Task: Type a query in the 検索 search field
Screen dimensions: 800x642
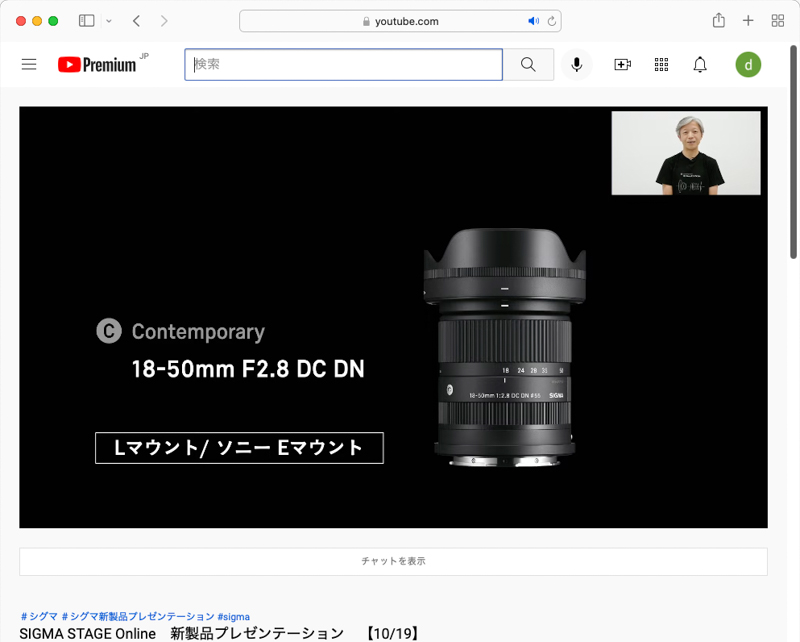Action: (x=343, y=64)
